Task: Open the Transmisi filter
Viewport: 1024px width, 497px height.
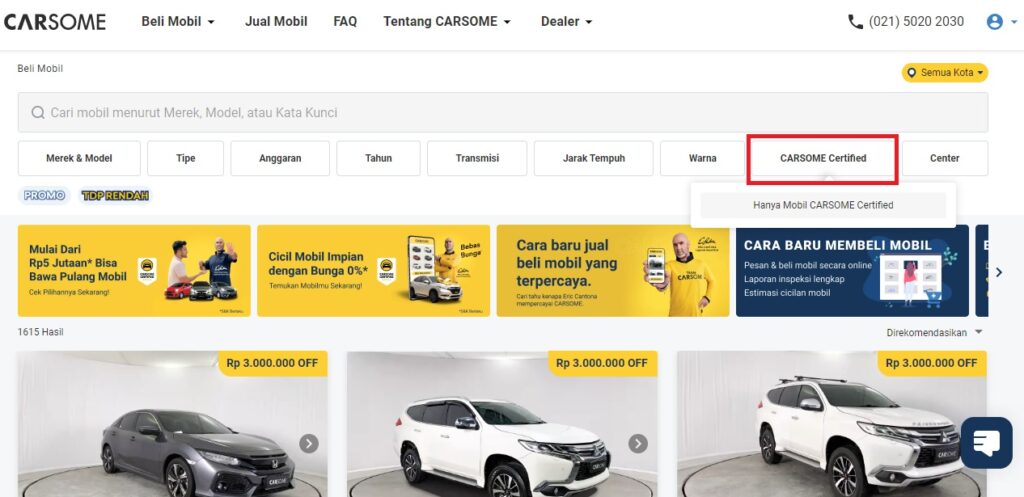Action: pos(477,158)
